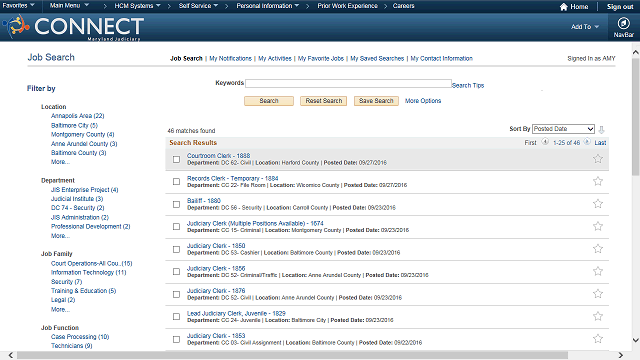
Task: Favorite the Bailiff - 1880 job star
Action: 598,204
